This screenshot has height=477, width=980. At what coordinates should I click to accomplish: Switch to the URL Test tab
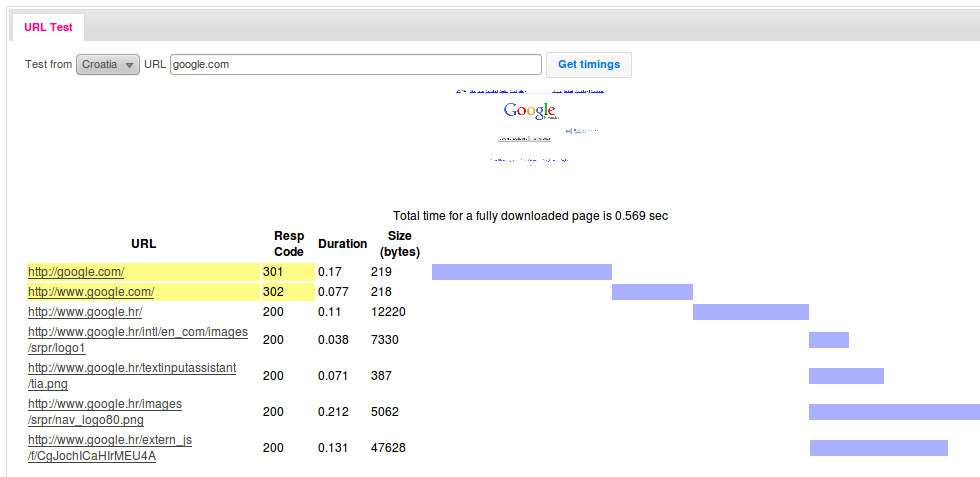(x=48, y=28)
